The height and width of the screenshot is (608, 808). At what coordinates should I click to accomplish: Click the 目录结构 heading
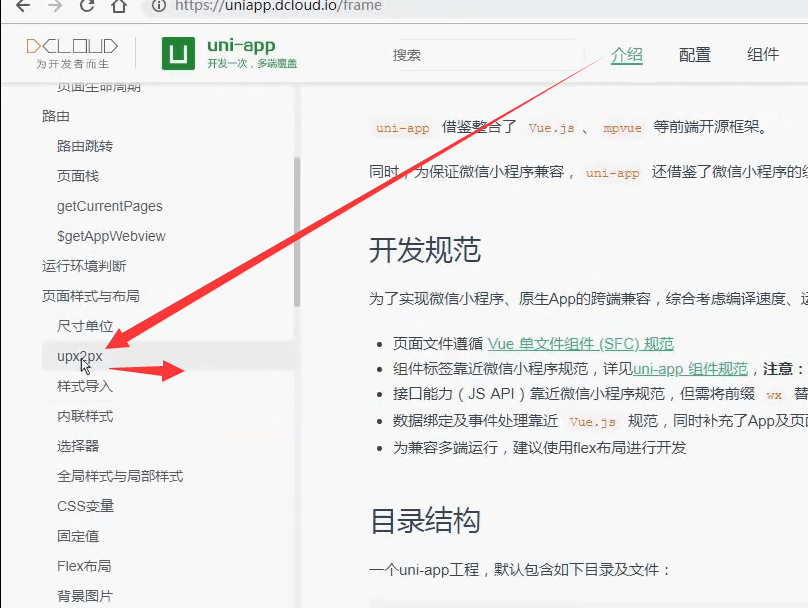pos(425,520)
